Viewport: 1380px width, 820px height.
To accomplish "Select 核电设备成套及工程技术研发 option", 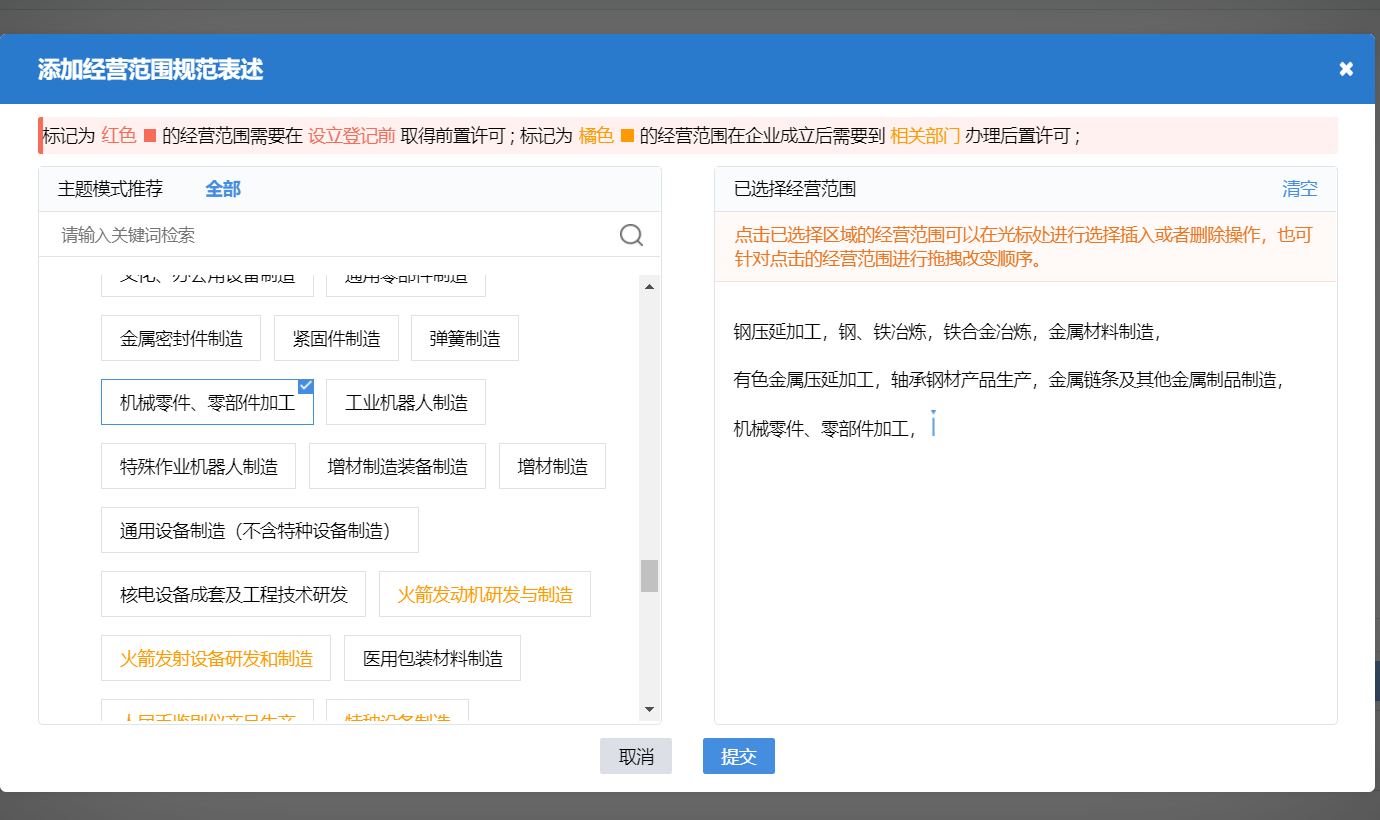I will [233, 593].
